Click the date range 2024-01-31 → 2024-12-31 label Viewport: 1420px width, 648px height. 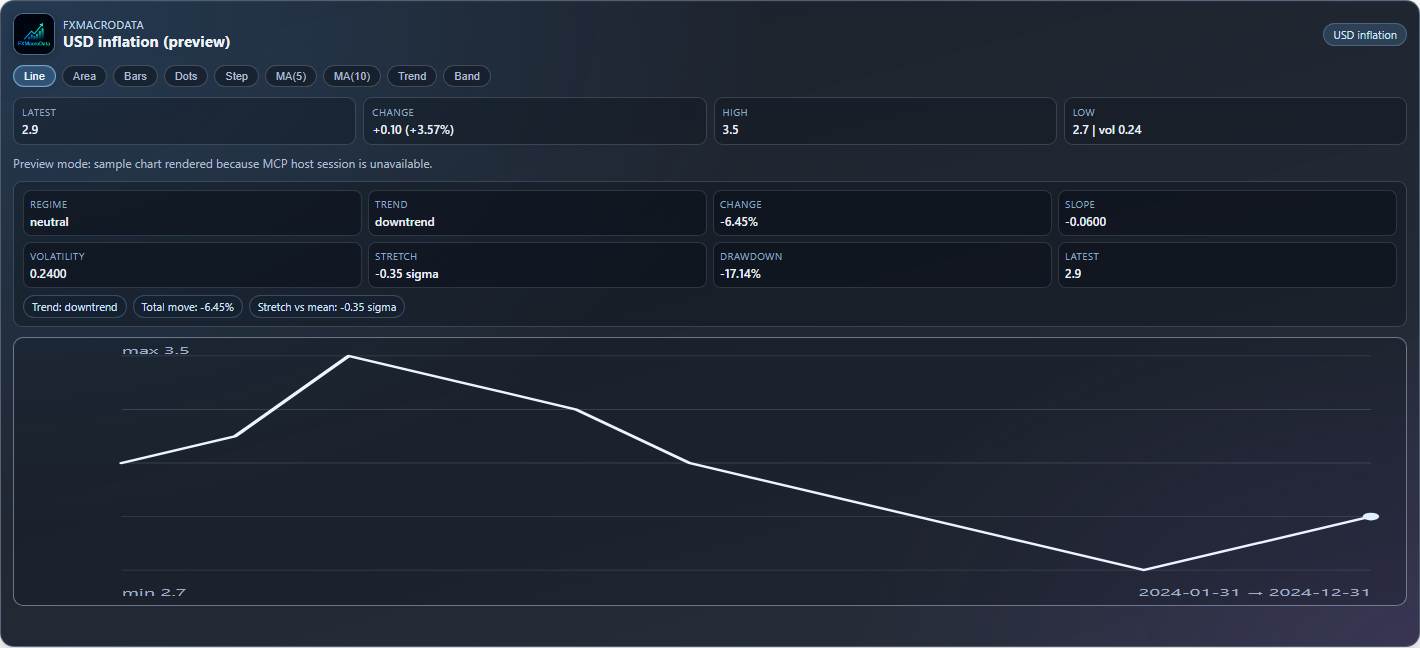[x=1254, y=593]
